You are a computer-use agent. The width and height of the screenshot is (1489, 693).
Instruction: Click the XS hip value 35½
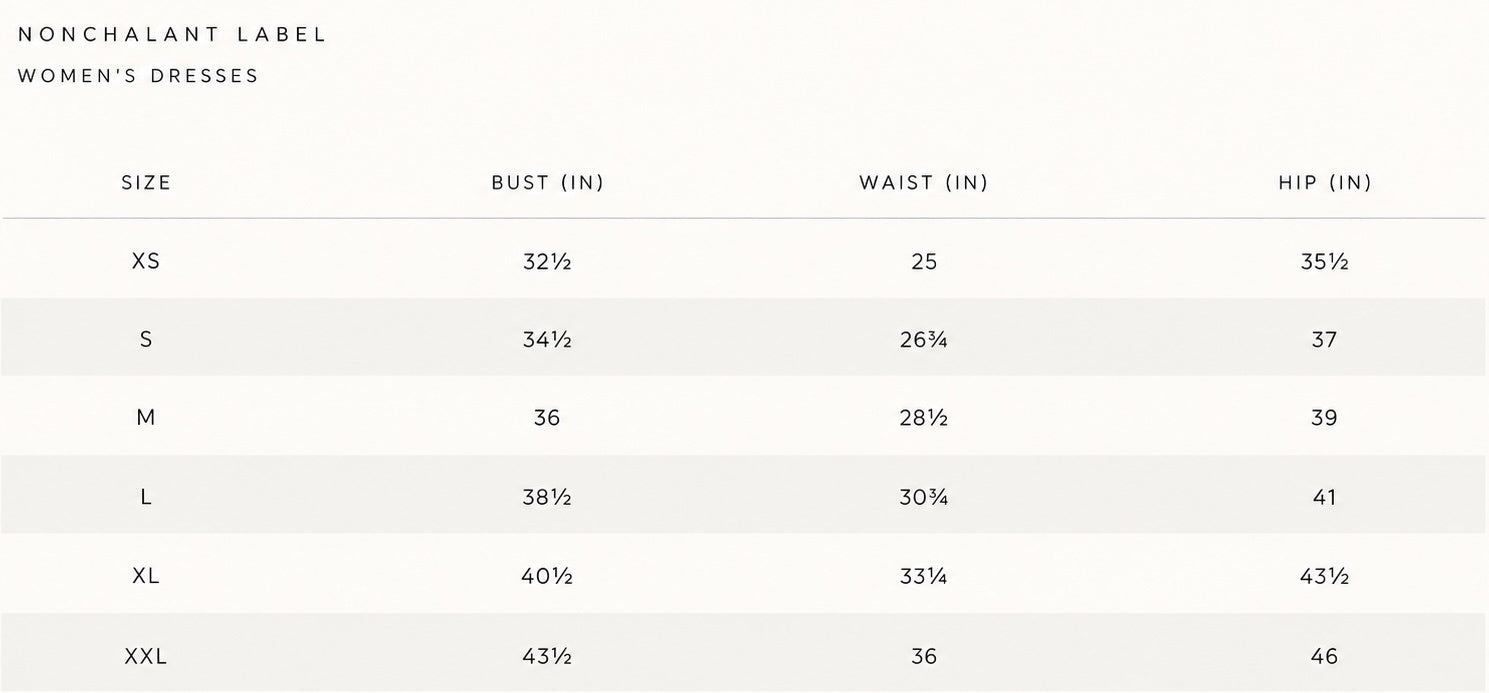1324,262
